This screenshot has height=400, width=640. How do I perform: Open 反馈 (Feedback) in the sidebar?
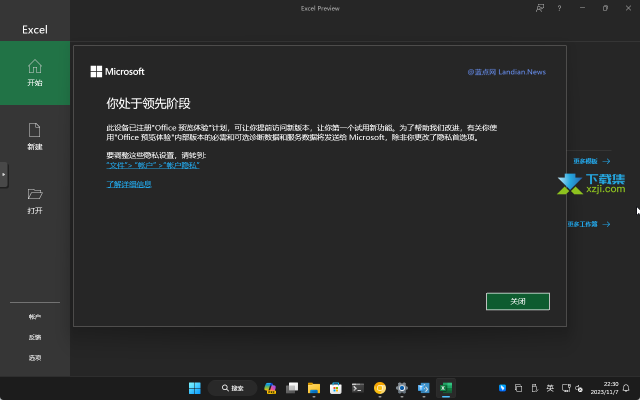[x=35, y=337]
